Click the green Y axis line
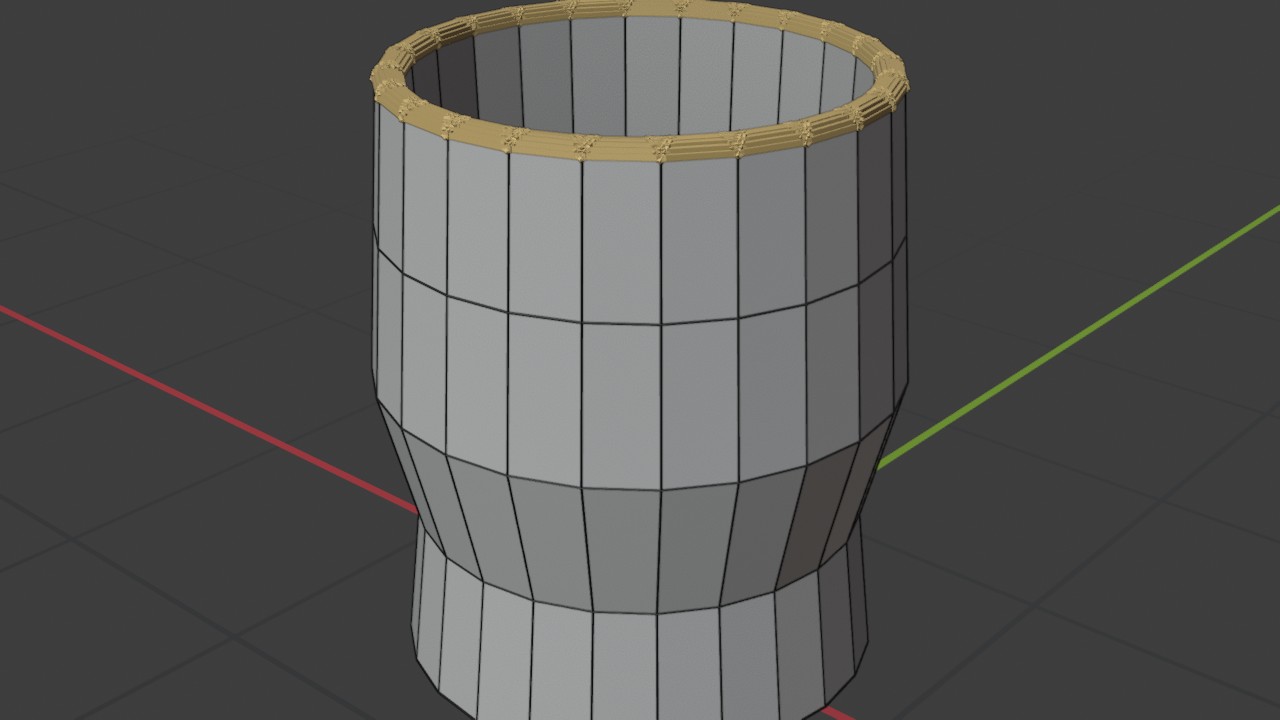Image resolution: width=1280 pixels, height=720 pixels. pos(1079,336)
